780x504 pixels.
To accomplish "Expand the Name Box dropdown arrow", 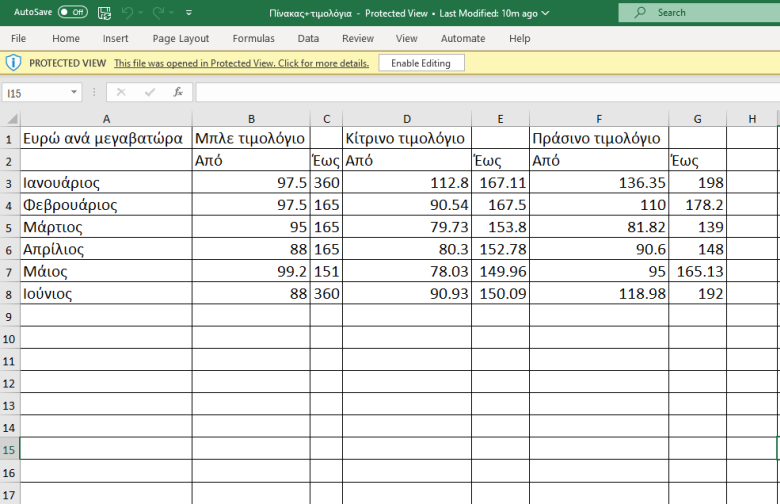I will tap(75, 92).
